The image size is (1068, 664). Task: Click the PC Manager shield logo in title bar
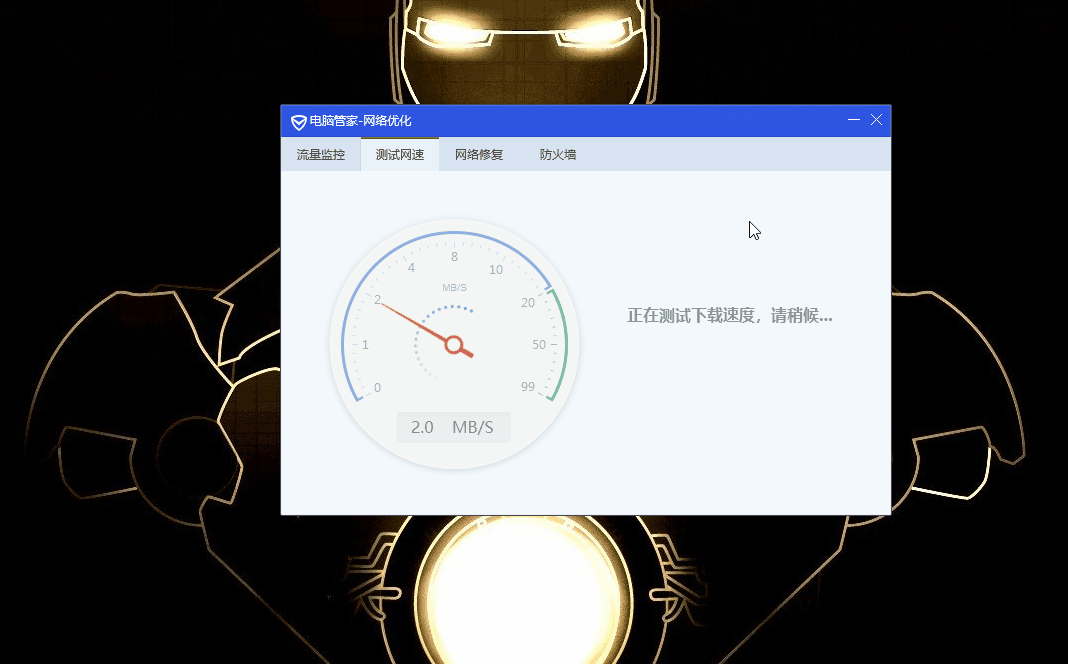point(297,121)
